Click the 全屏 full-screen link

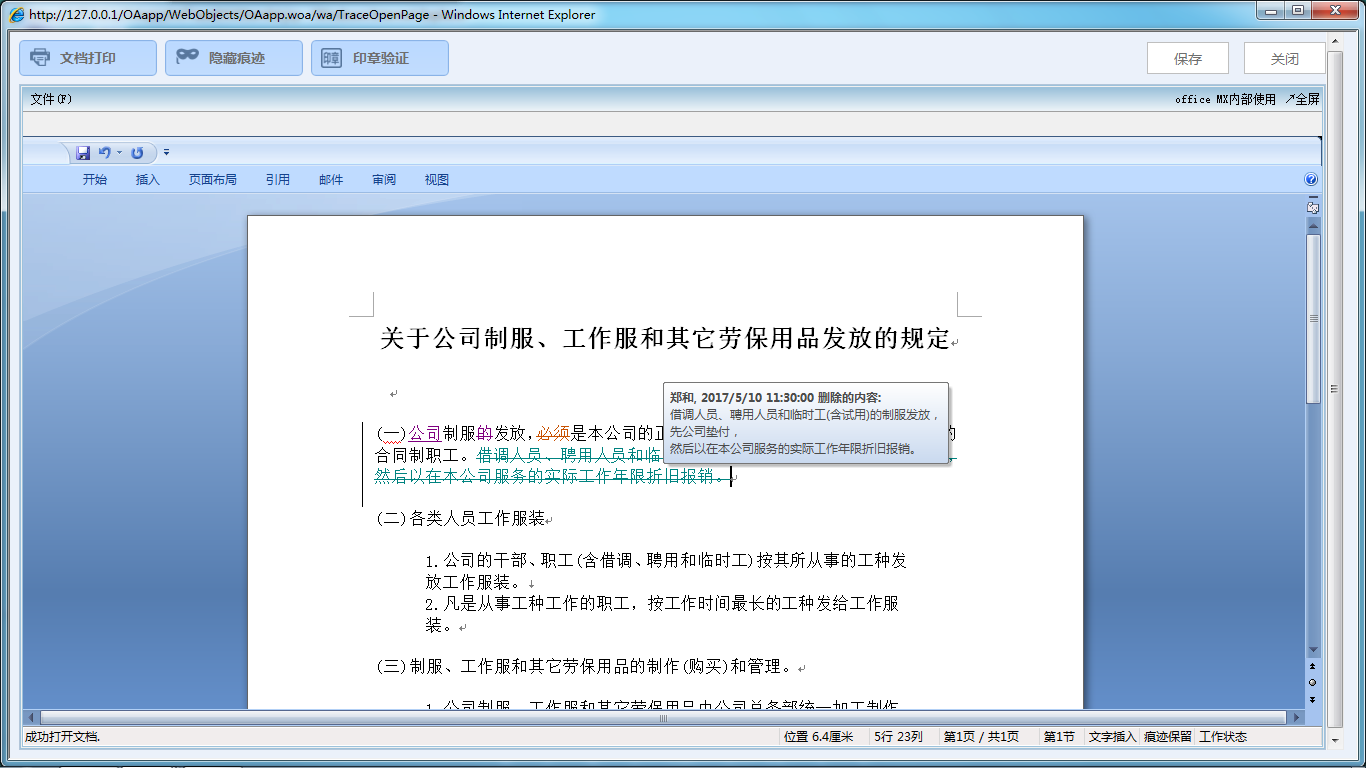[x=1305, y=99]
